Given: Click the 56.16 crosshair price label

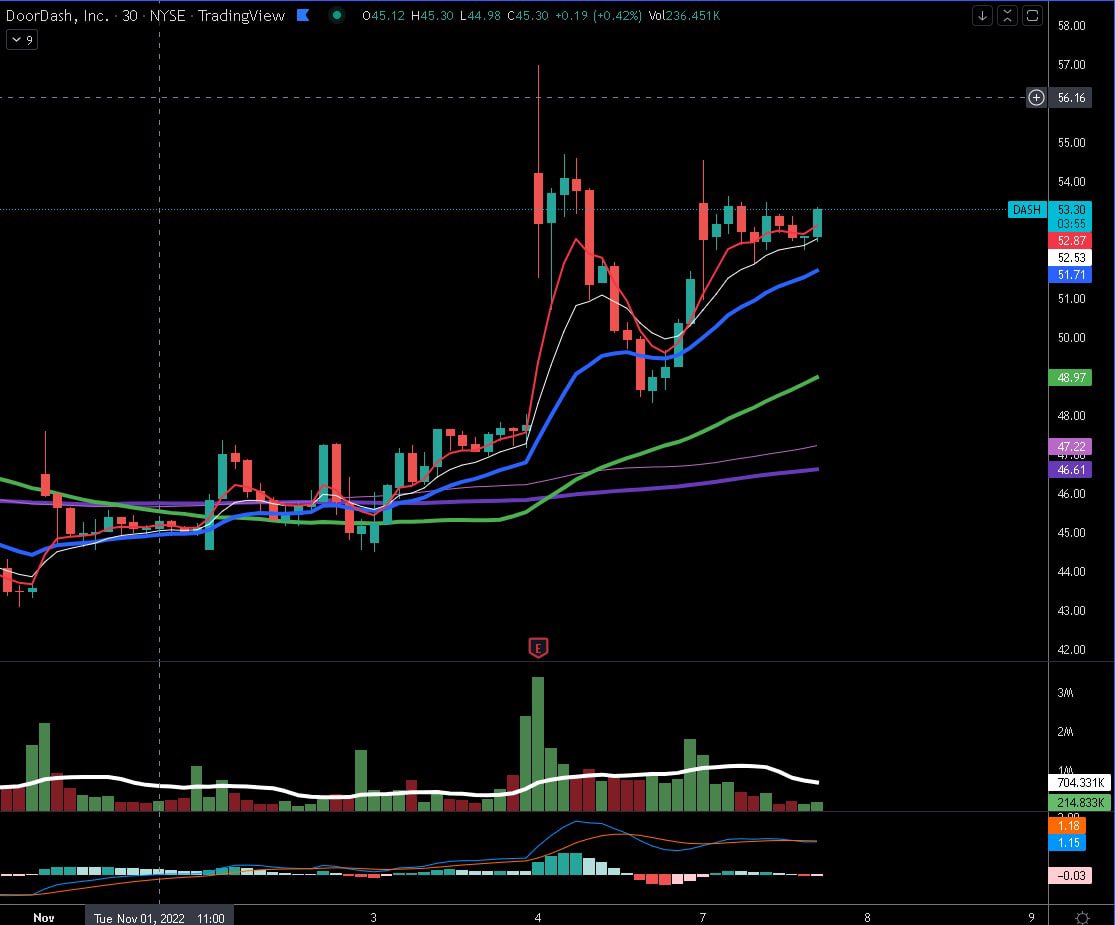Looking at the screenshot, I should pyautogui.click(x=1071, y=97).
